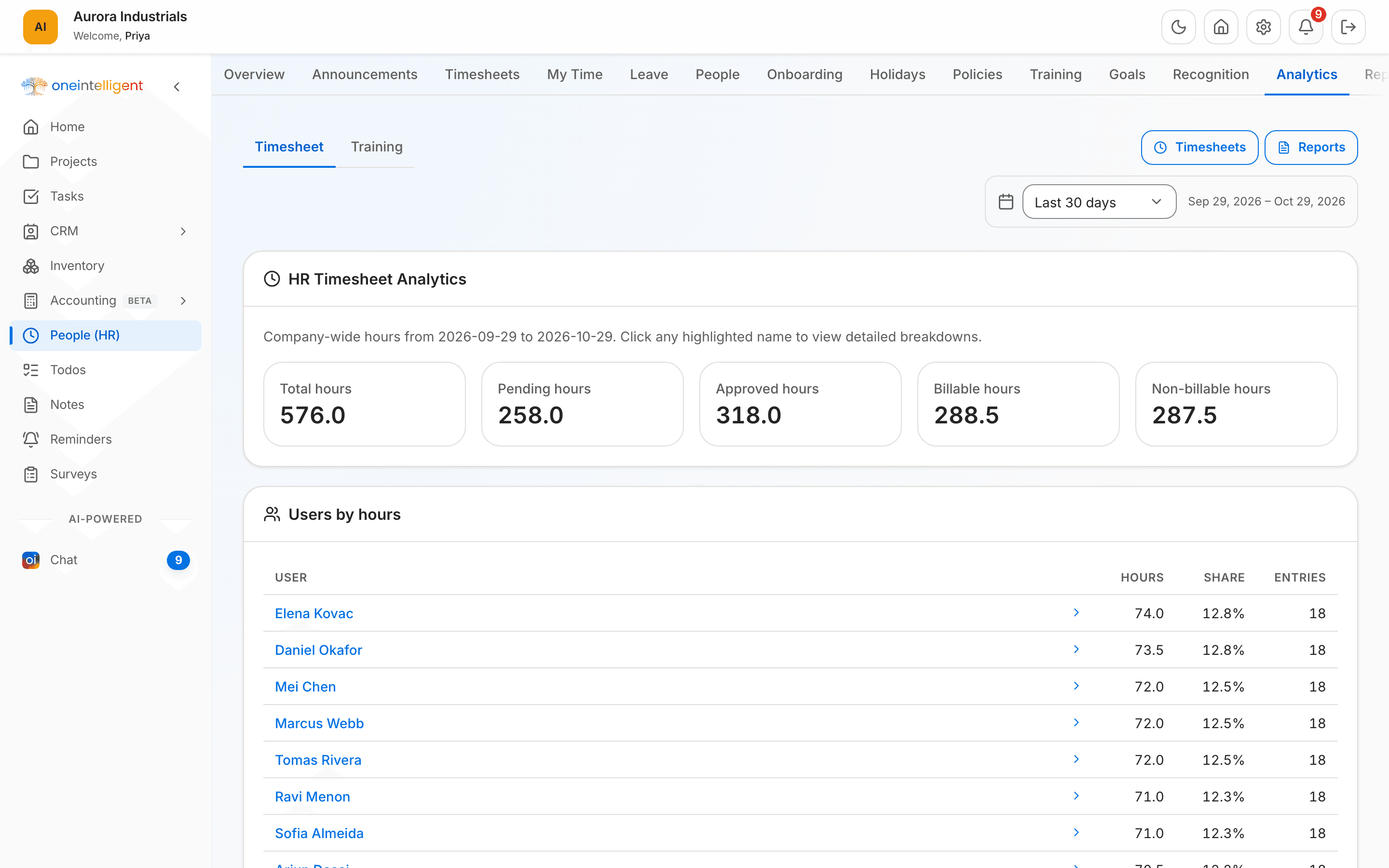
Task: Open Surveys clipboard icon in sidebar
Action: point(31,474)
